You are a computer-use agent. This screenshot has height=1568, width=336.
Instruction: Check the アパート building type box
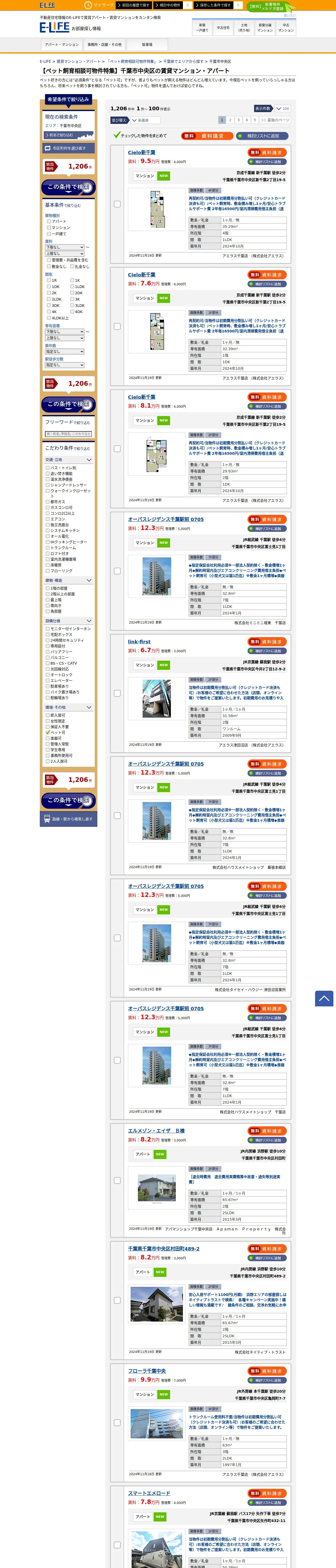(49, 222)
